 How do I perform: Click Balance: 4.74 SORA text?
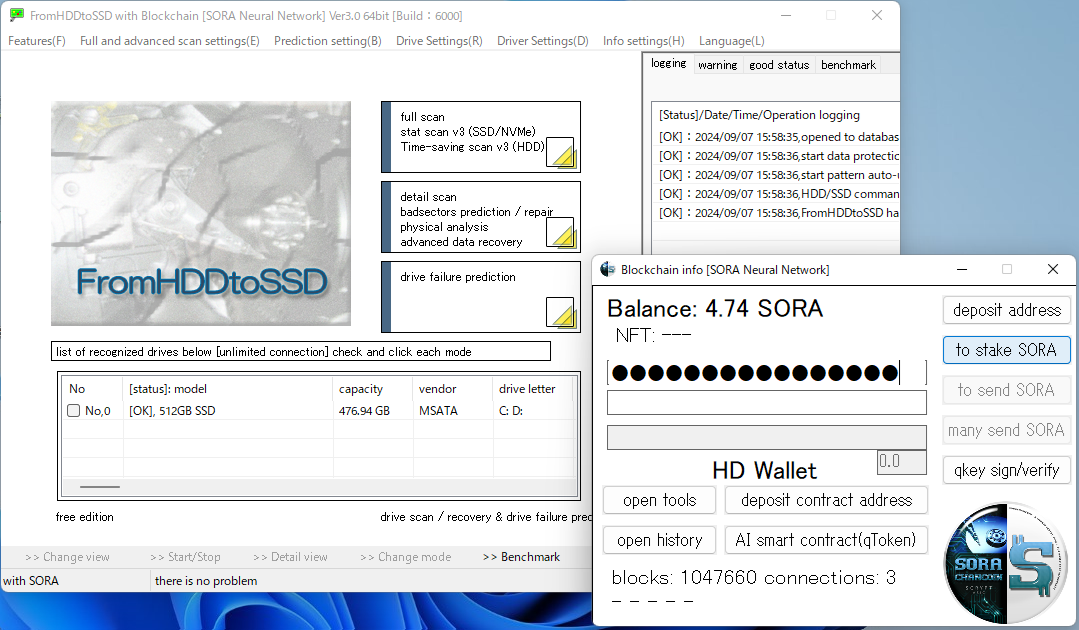click(714, 308)
